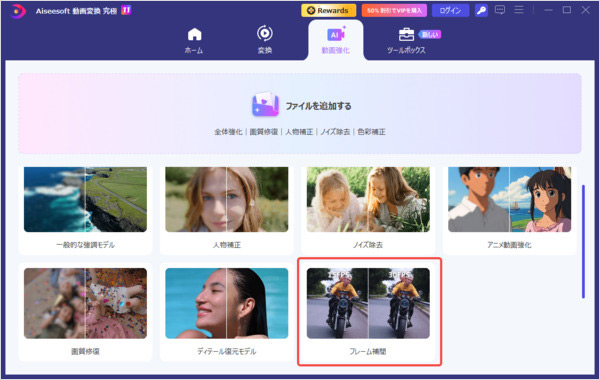The width and height of the screenshot is (600, 380).
Task: Click the ノイズ除去 label under add file
Action: pyautogui.click(x=335, y=132)
